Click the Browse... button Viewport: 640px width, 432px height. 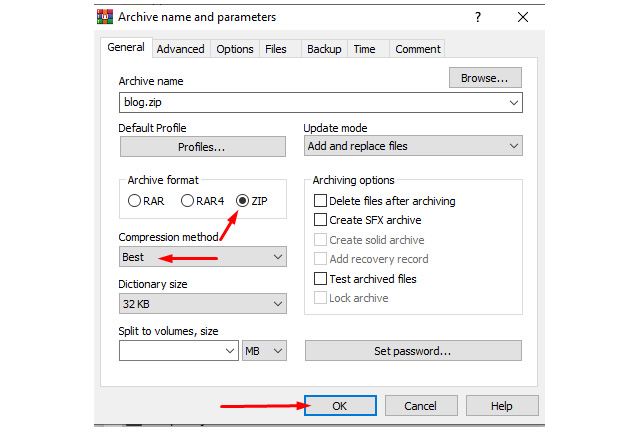click(485, 78)
